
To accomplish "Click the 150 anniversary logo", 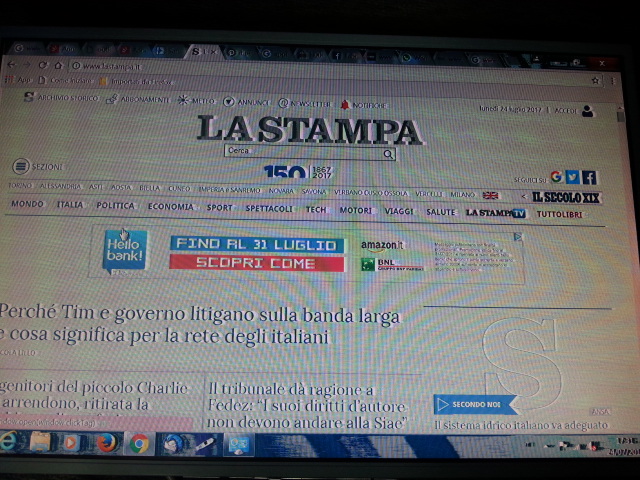I will pyautogui.click(x=298, y=171).
